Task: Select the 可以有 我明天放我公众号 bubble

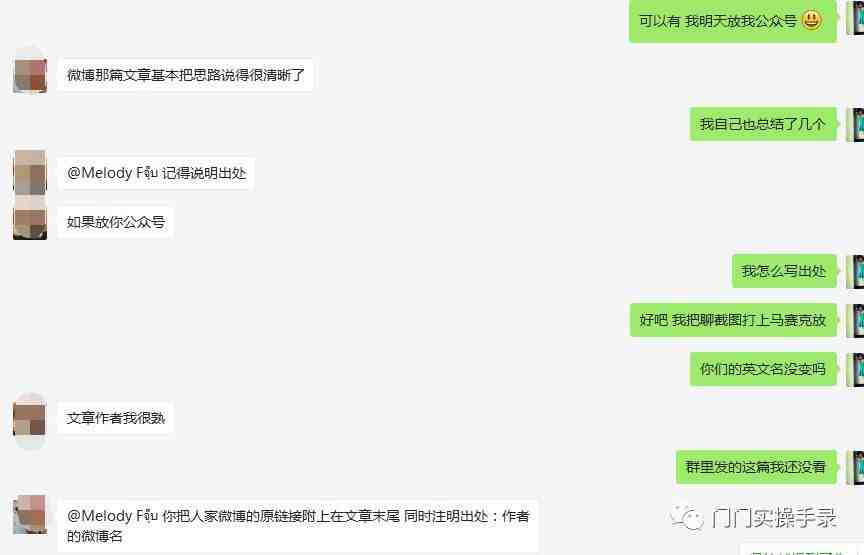Action: (732, 21)
